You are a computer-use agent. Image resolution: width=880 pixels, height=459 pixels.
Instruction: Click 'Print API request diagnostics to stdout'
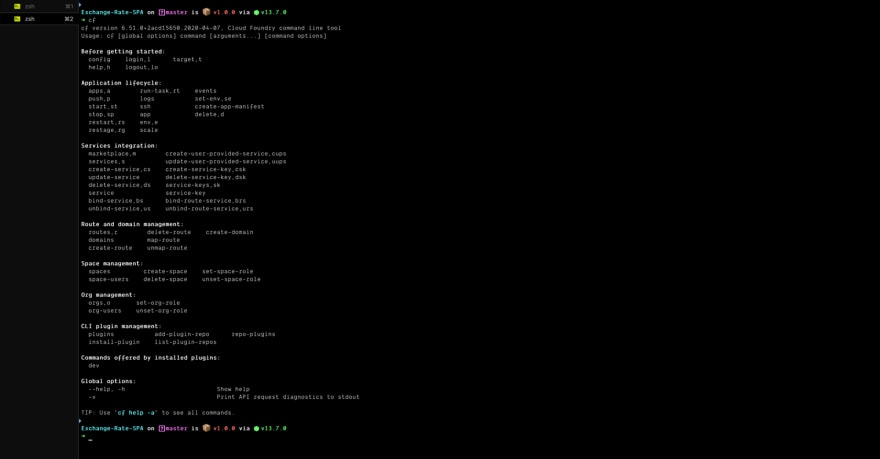tap(288, 397)
